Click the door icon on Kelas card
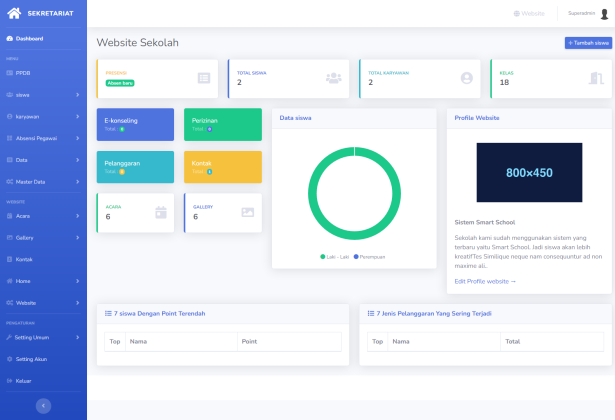 597,78
